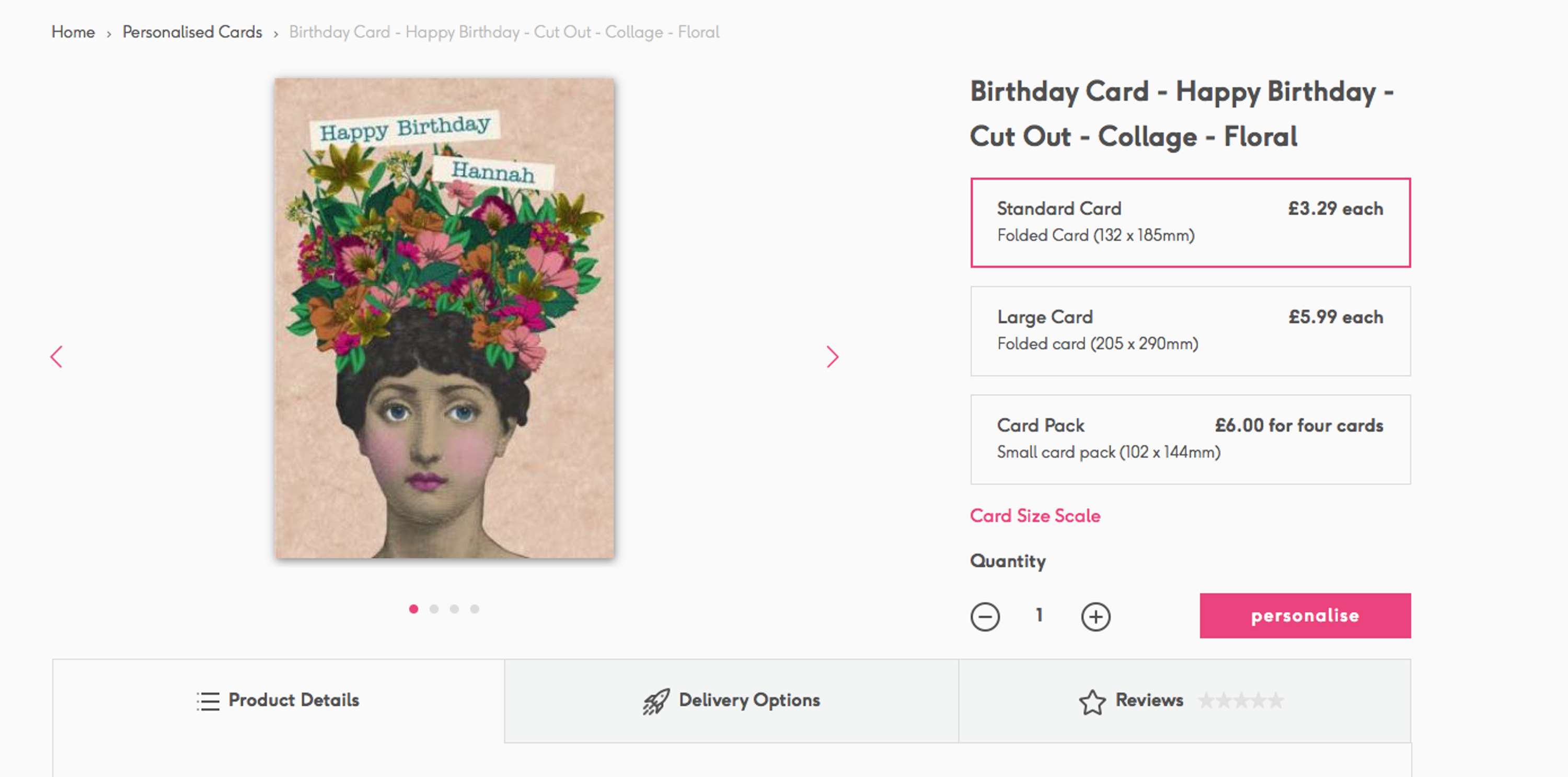Switch to the Delivery Options tab
The image size is (1568, 777).
coord(731,700)
